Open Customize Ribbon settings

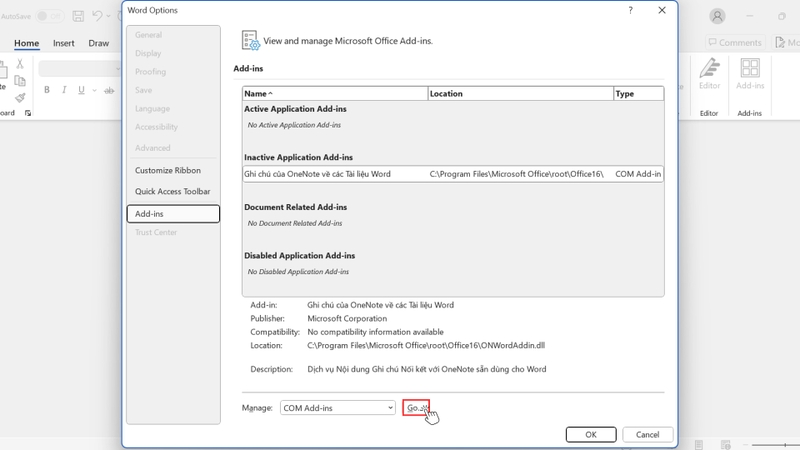(168, 170)
